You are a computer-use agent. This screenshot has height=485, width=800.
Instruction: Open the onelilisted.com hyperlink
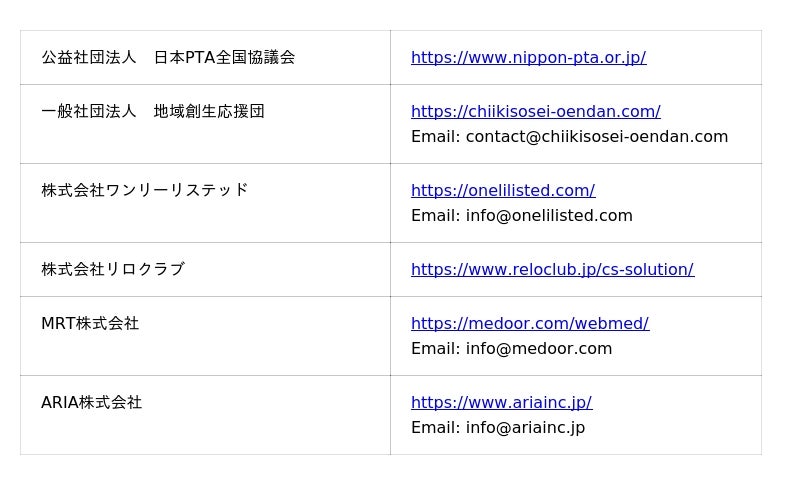[x=503, y=191]
